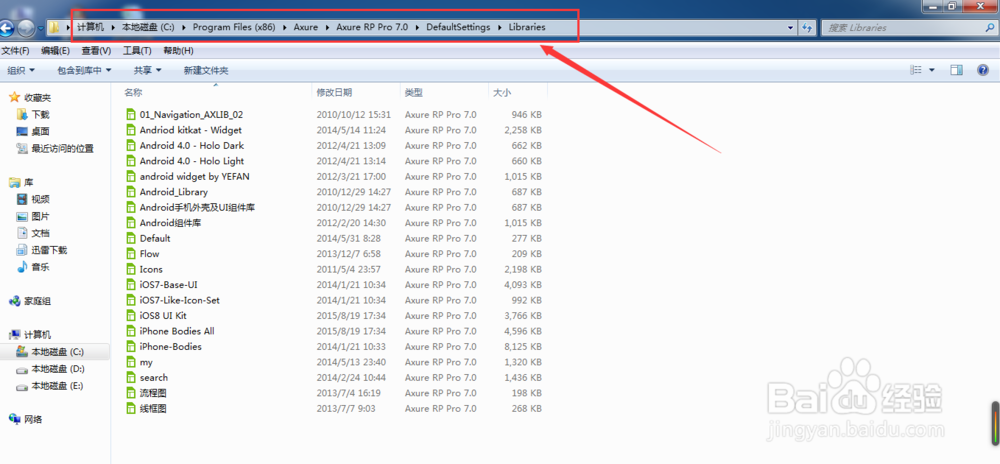Select the Flow library file icon
Viewport: 1000px width, 464px height.
pos(132,254)
